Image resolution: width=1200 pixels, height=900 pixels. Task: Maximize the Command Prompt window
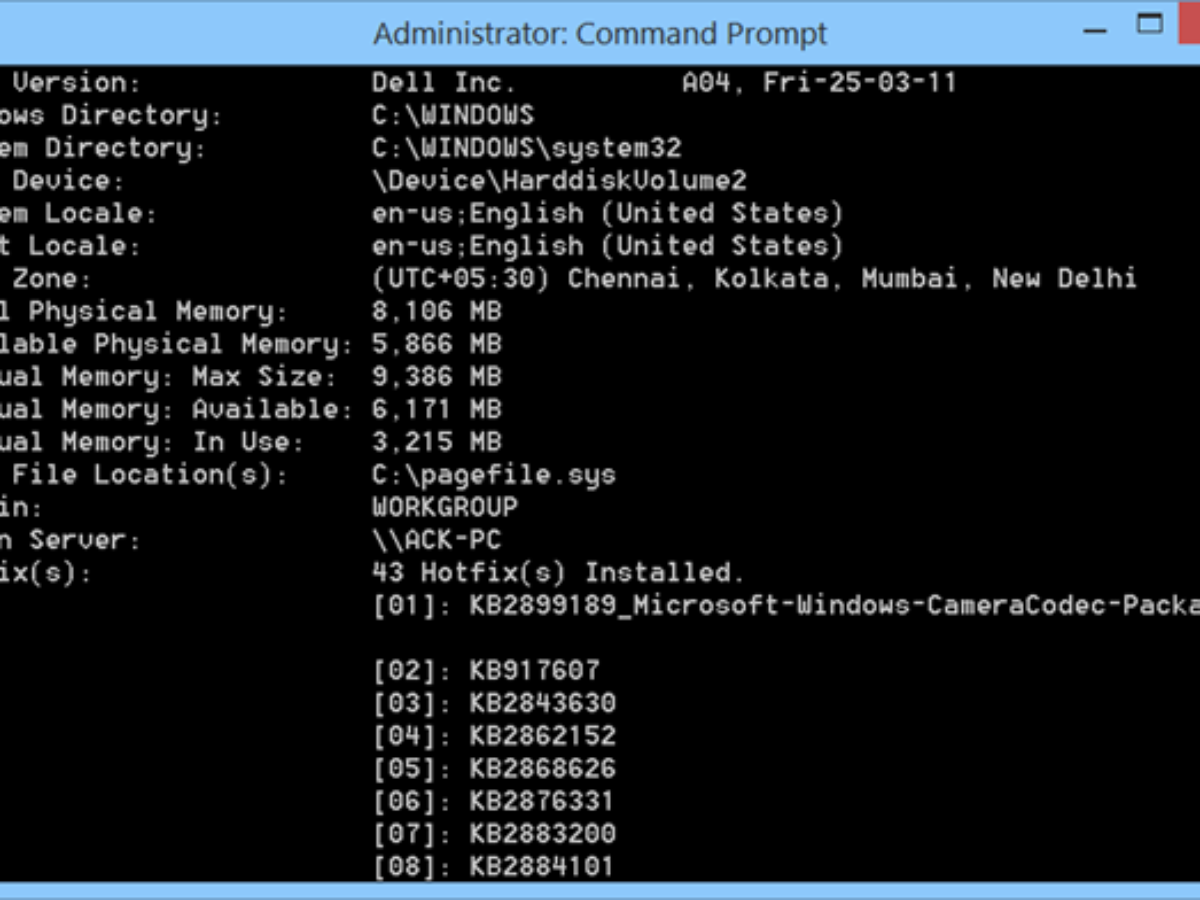pyautogui.click(x=1150, y=24)
